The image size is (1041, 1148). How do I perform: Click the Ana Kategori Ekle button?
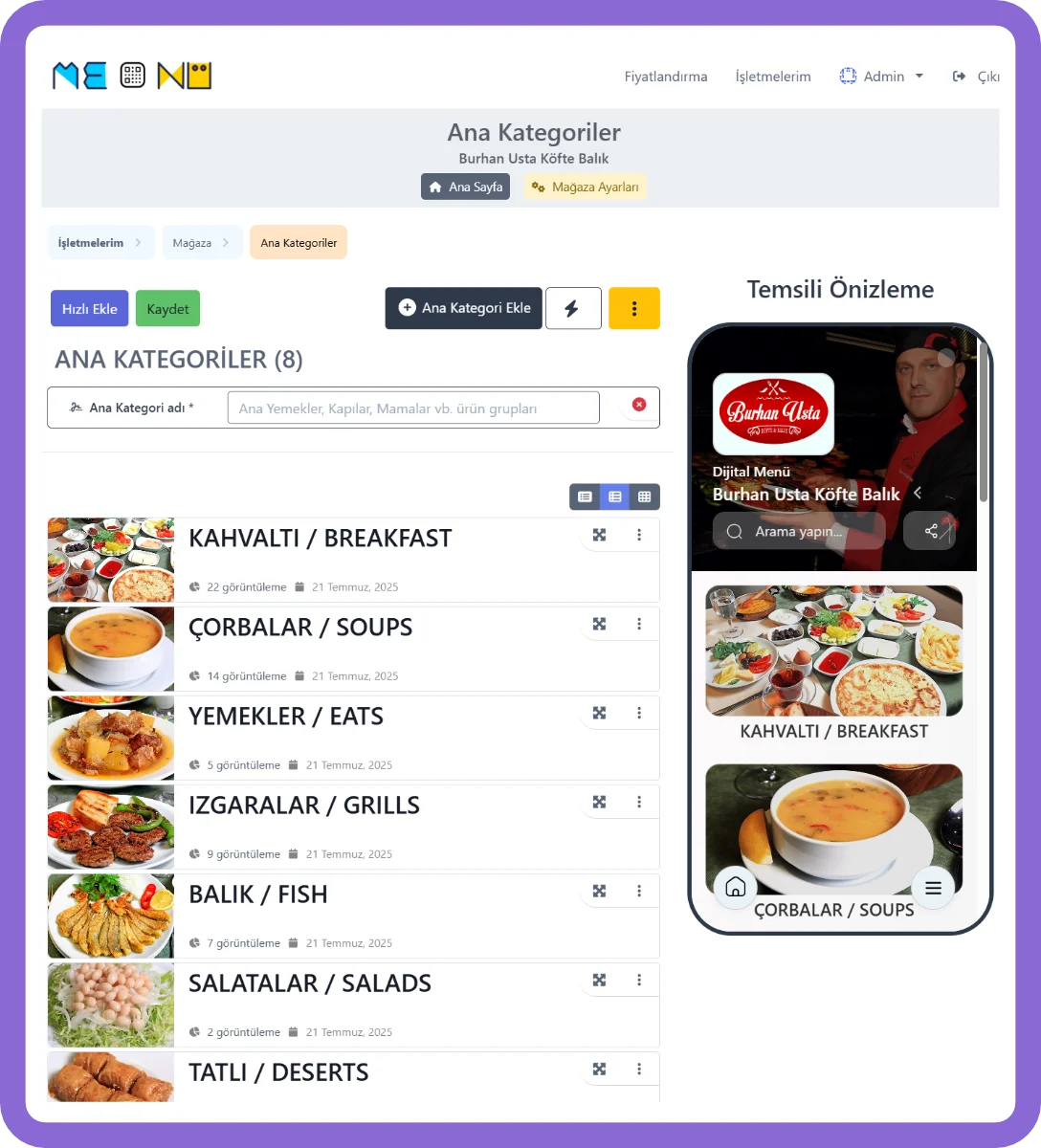coord(464,308)
